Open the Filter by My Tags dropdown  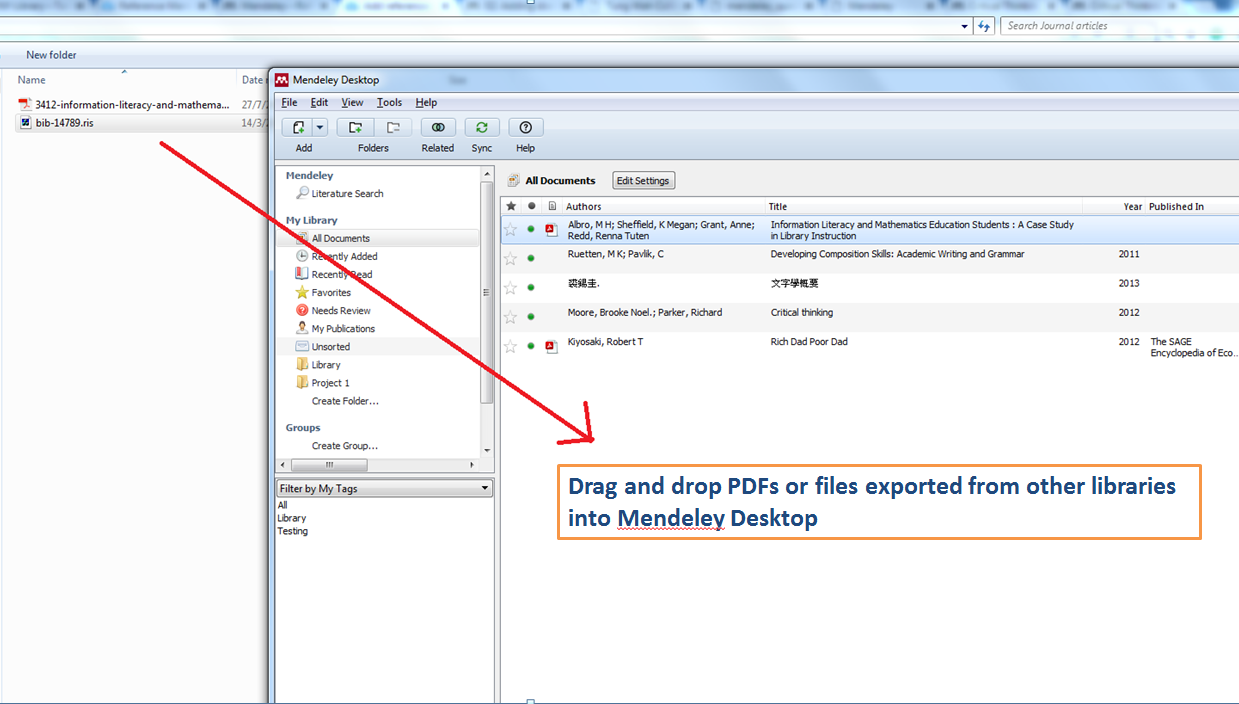(x=385, y=488)
